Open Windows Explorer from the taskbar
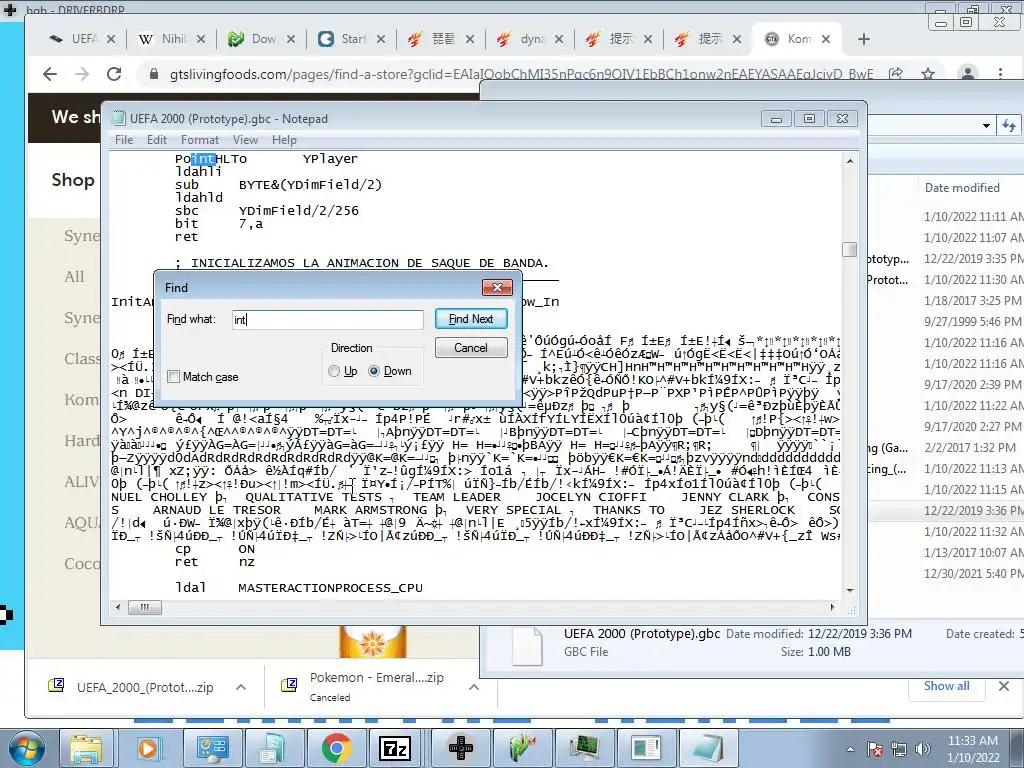Screen dimensions: 1024x768 click(x=87, y=748)
